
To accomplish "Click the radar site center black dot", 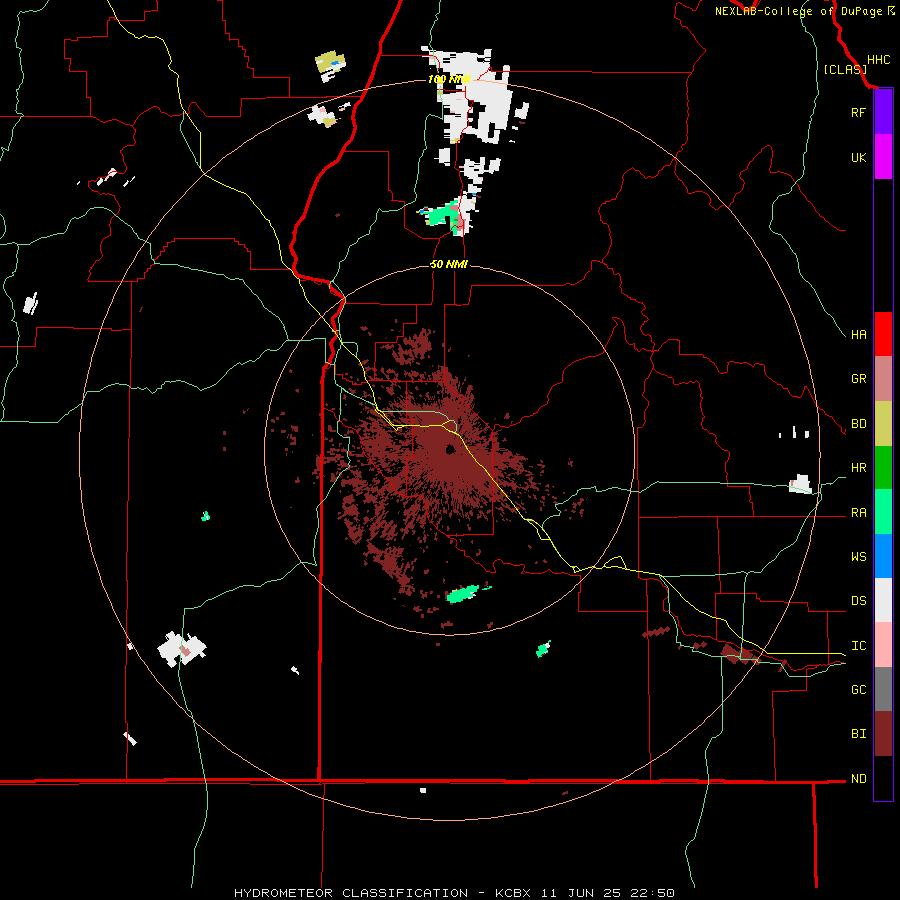I will (450, 449).
